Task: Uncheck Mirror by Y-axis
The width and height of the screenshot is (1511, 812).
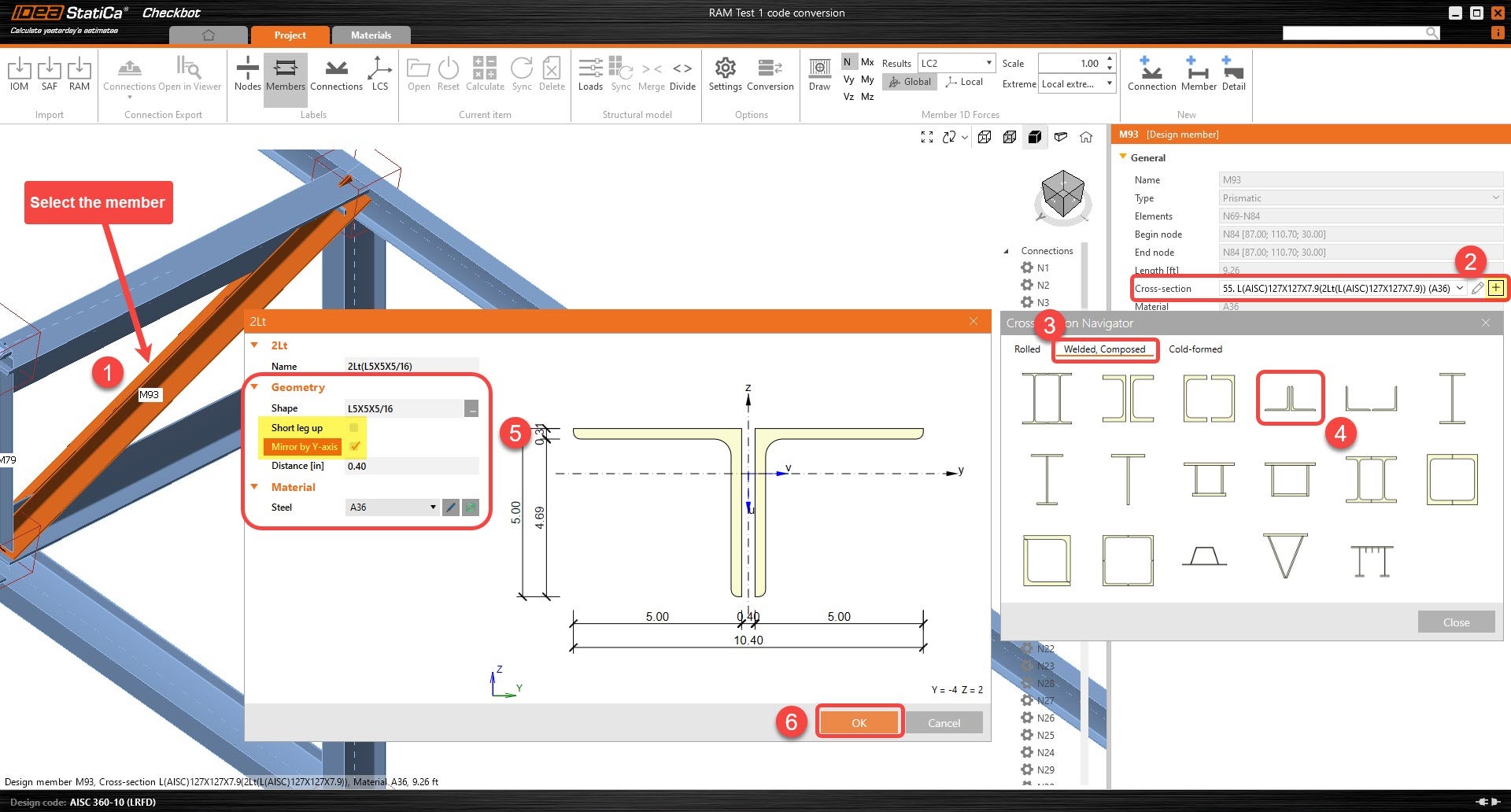Action: click(356, 446)
